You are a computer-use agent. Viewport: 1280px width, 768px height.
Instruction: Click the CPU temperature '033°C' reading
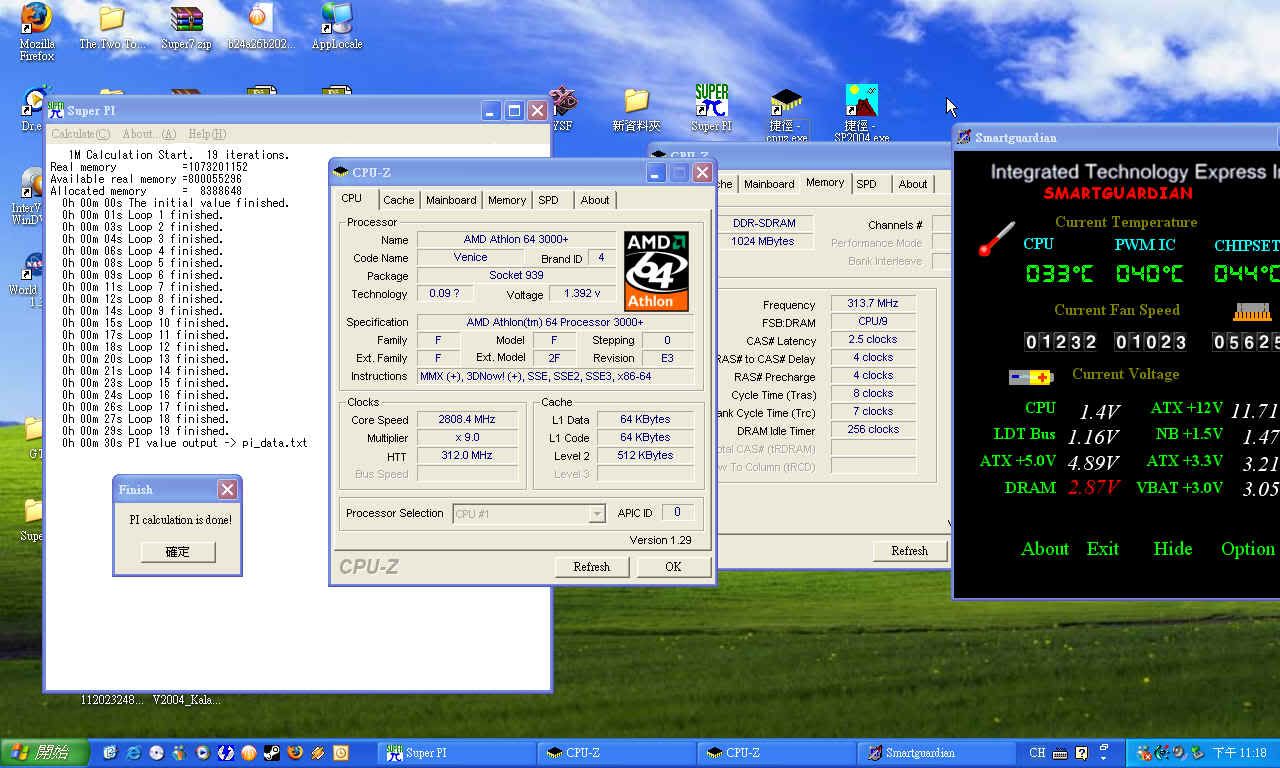[1060, 273]
